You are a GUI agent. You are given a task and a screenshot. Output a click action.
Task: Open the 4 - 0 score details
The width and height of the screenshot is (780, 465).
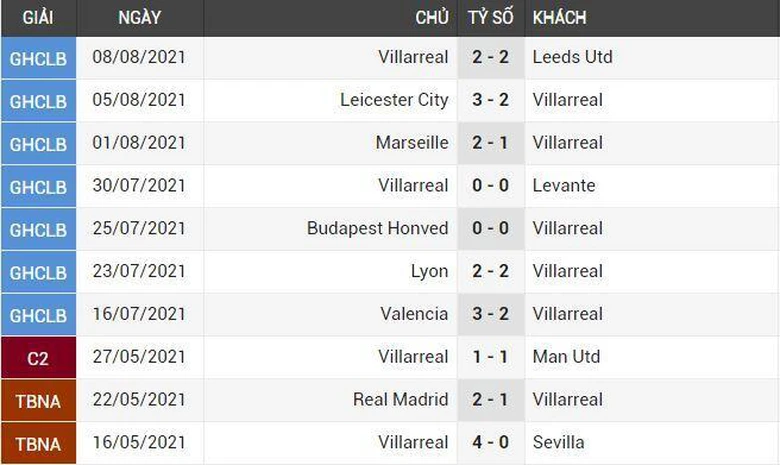click(x=490, y=442)
